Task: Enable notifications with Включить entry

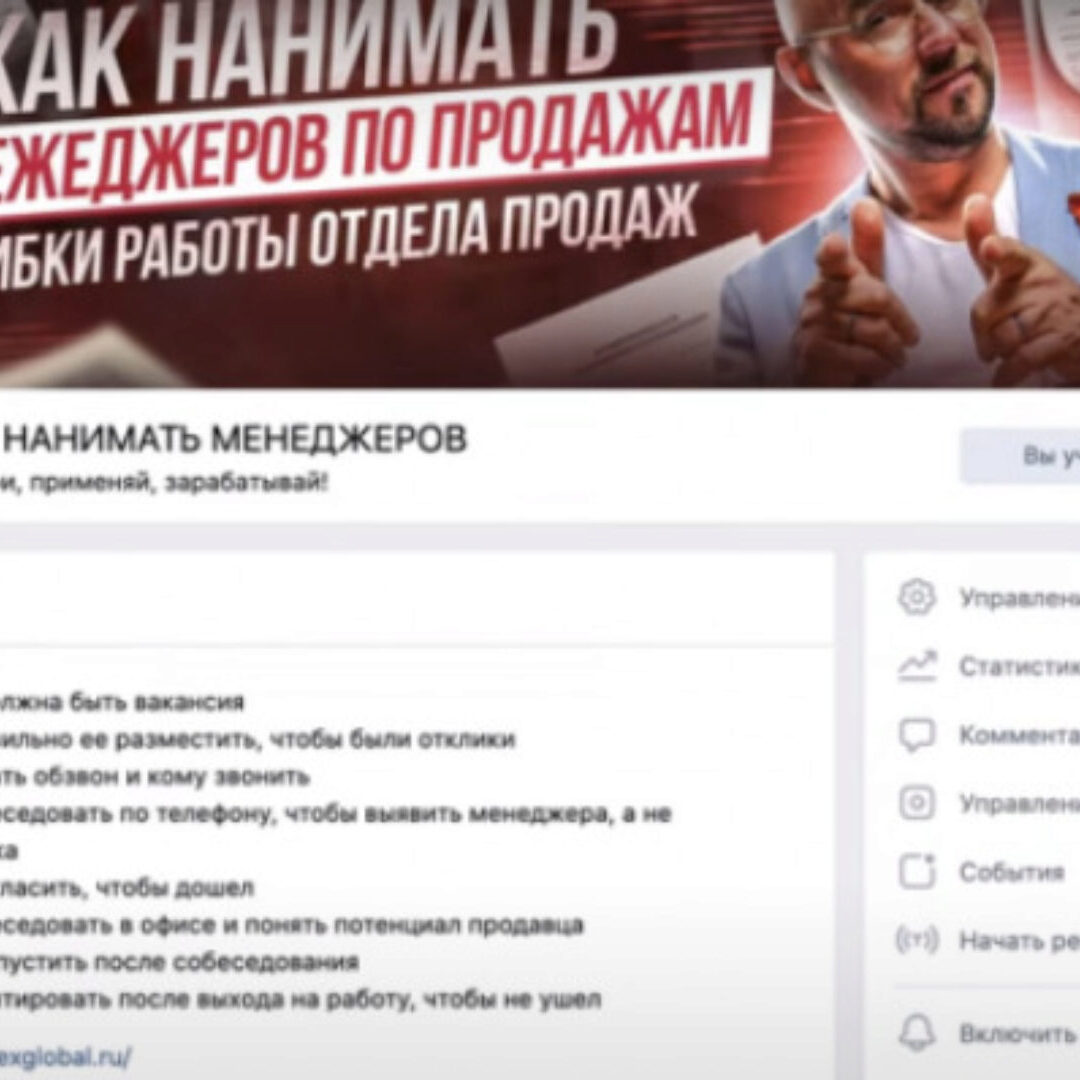Action: pos(1018,1034)
